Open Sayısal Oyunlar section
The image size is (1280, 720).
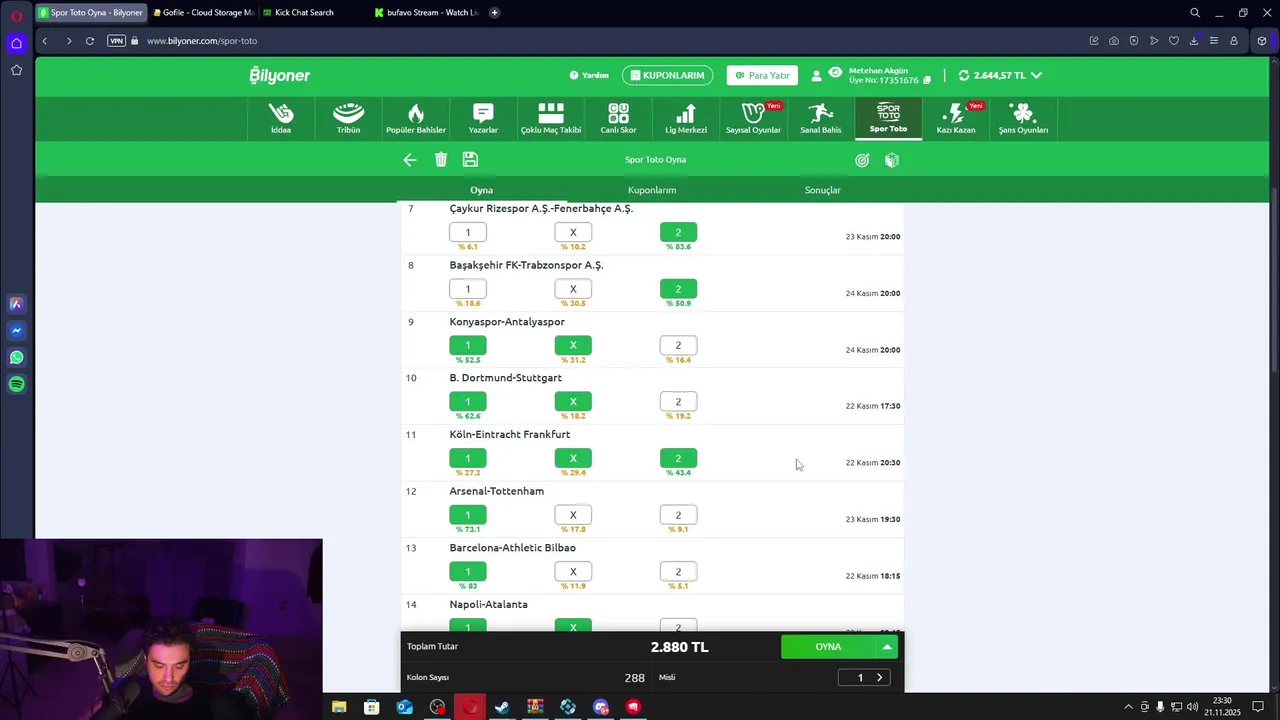pos(753,118)
